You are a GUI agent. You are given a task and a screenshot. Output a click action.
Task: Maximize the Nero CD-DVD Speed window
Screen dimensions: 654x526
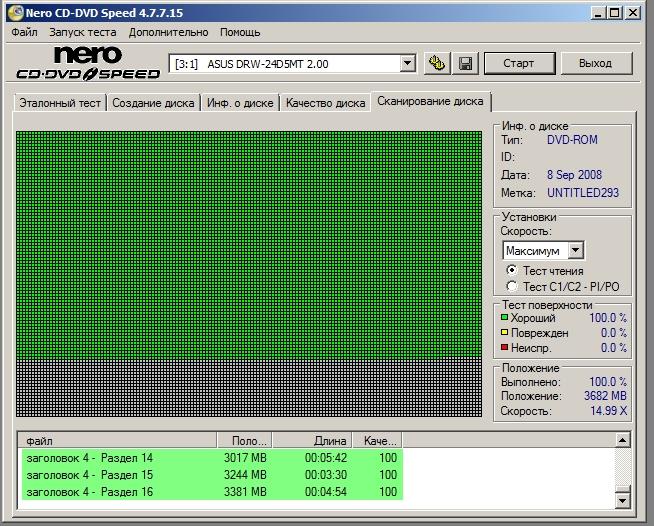(614, 13)
